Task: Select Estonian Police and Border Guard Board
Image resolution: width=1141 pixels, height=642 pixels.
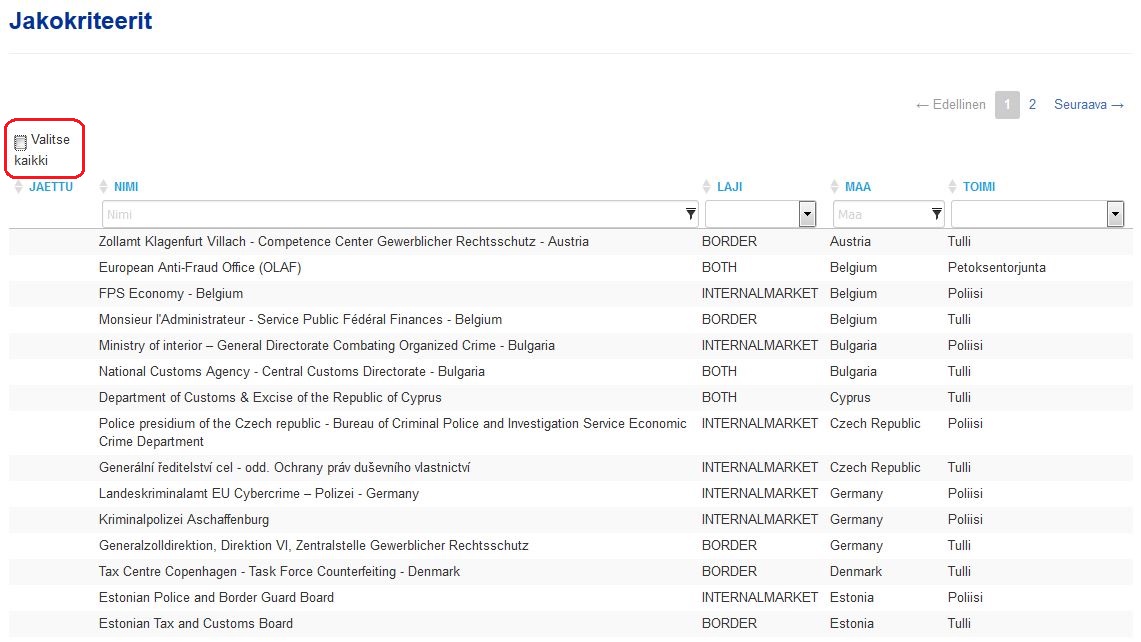Action: (x=570, y=598)
